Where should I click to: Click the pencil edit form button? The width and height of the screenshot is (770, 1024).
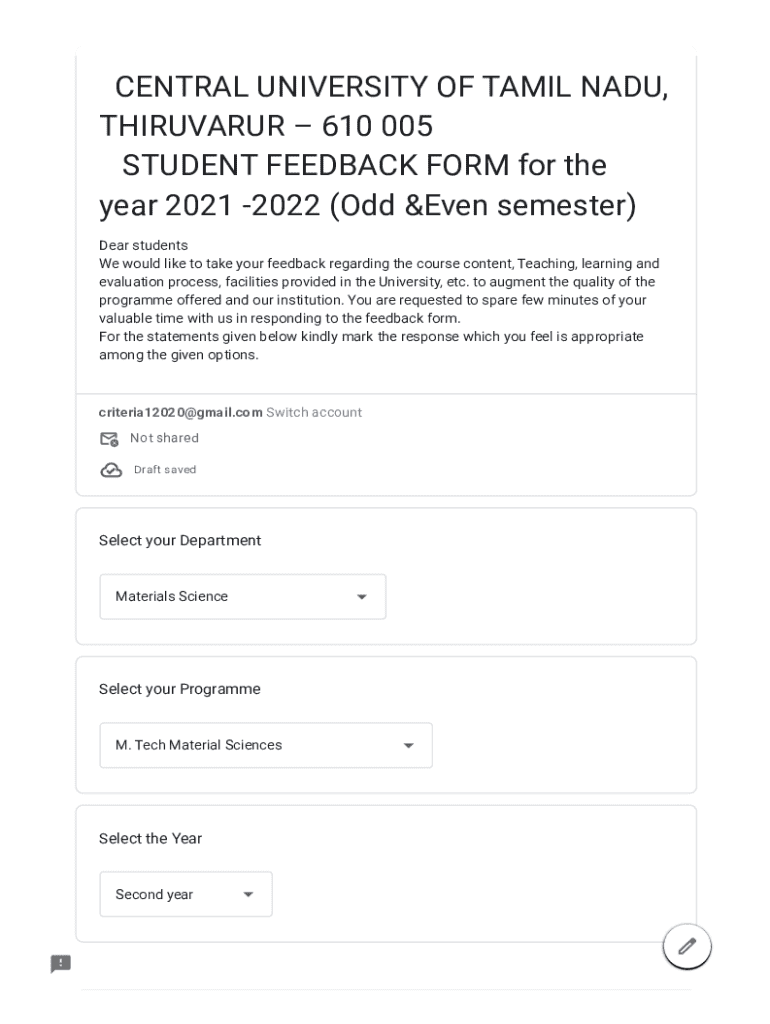pyautogui.click(x=687, y=945)
